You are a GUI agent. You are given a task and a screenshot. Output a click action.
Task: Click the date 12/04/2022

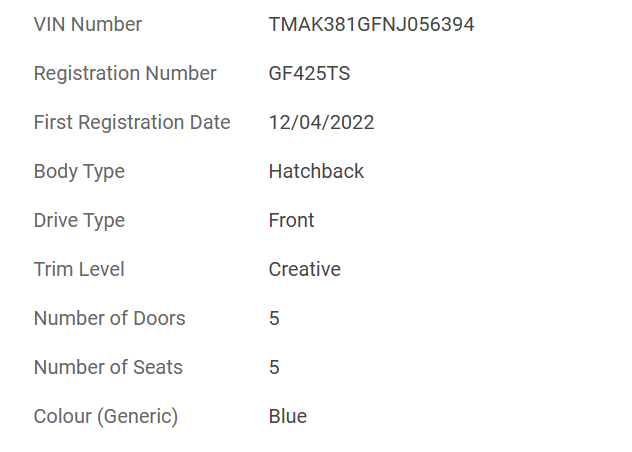tap(321, 123)
